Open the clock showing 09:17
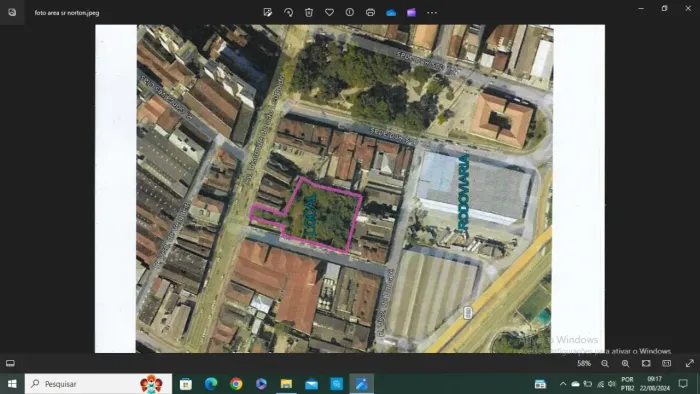This screenshot has height=394, width=700. (654, 384)
